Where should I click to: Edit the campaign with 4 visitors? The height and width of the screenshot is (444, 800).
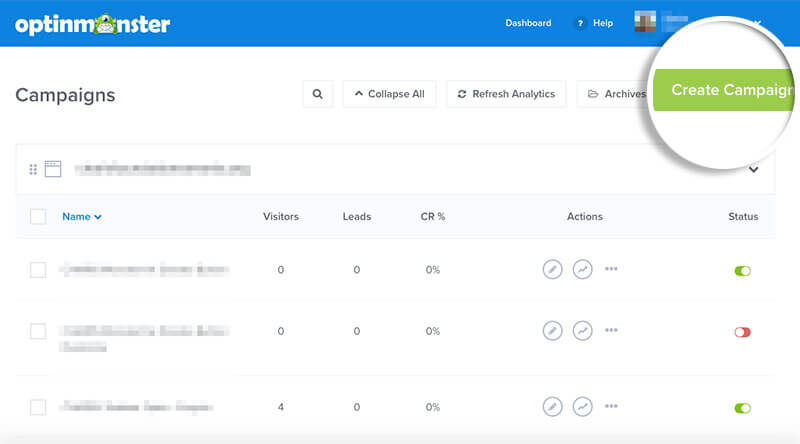pos(552,407)
